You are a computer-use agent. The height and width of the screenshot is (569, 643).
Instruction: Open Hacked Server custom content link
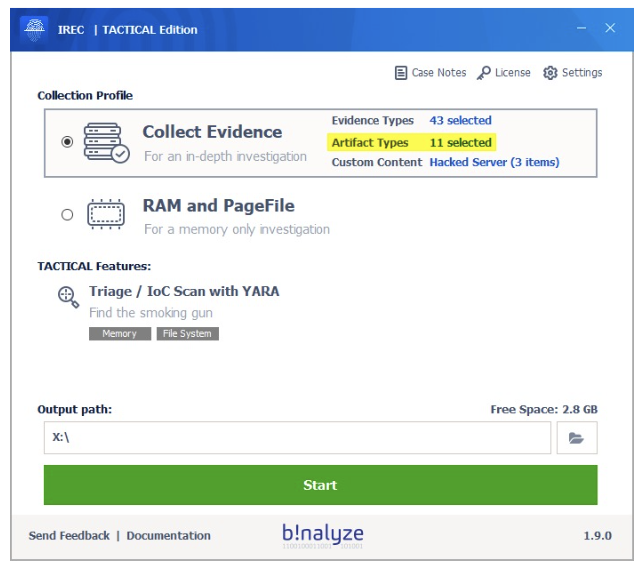click(494, 162)
